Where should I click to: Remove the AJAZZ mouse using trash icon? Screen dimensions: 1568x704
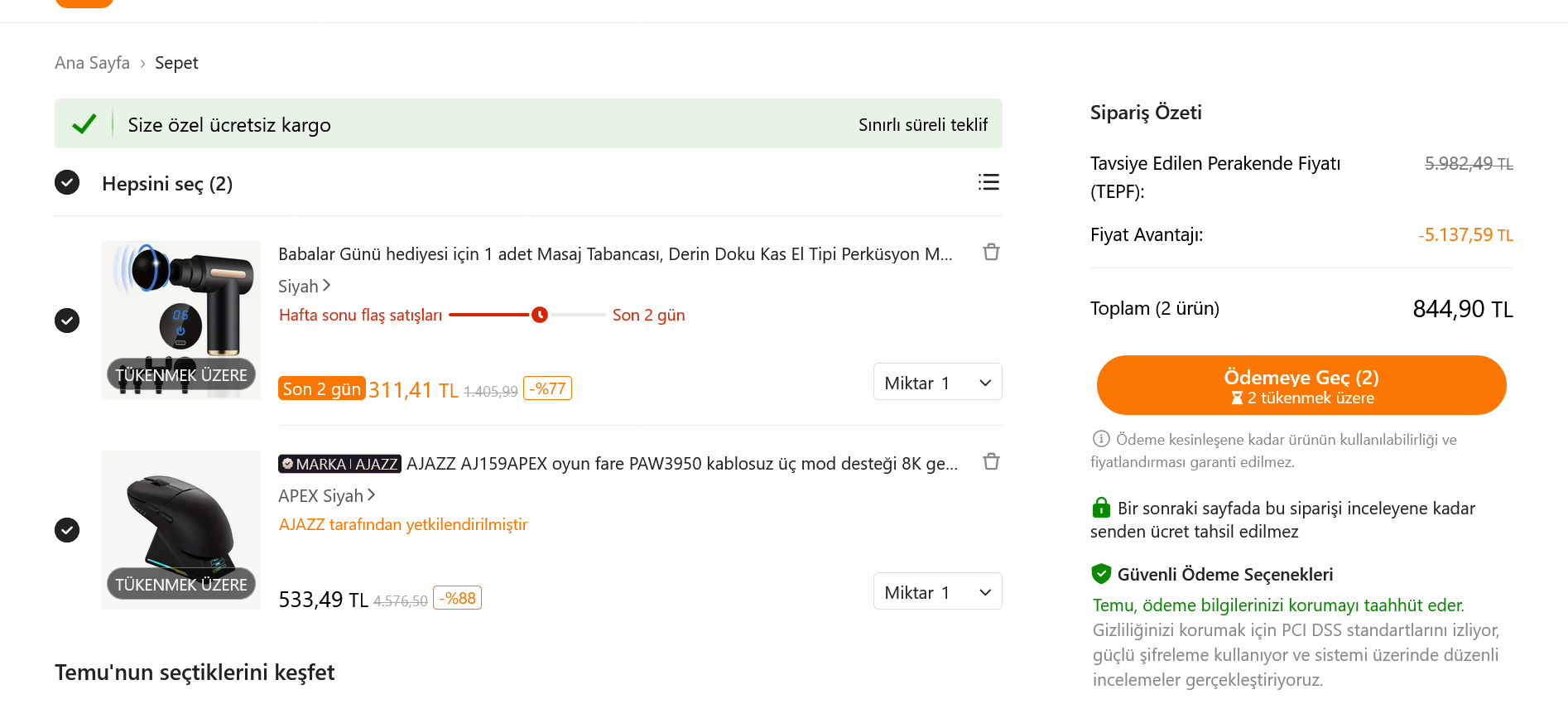click(x=991, y=462)
